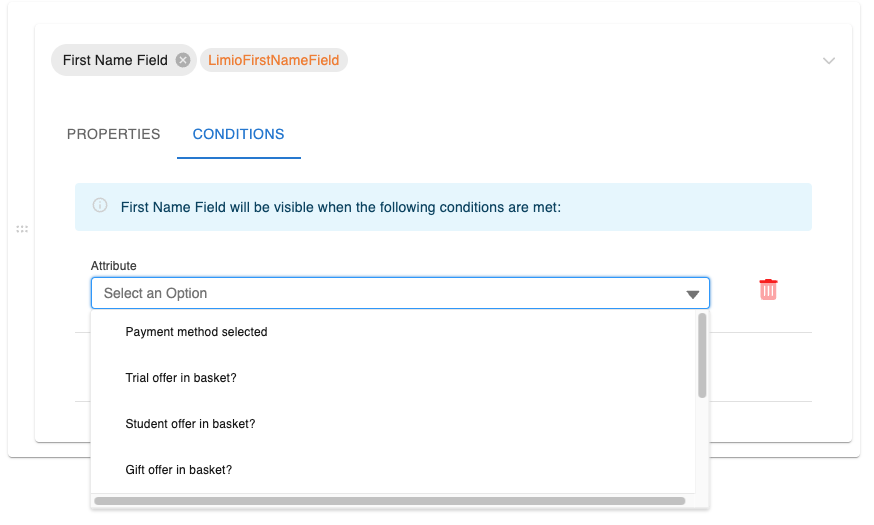Click the dropdown list horizontal scrollbar
Viewport: 874px width, 525px height.
pyautogui.click(x=390, y=501)
